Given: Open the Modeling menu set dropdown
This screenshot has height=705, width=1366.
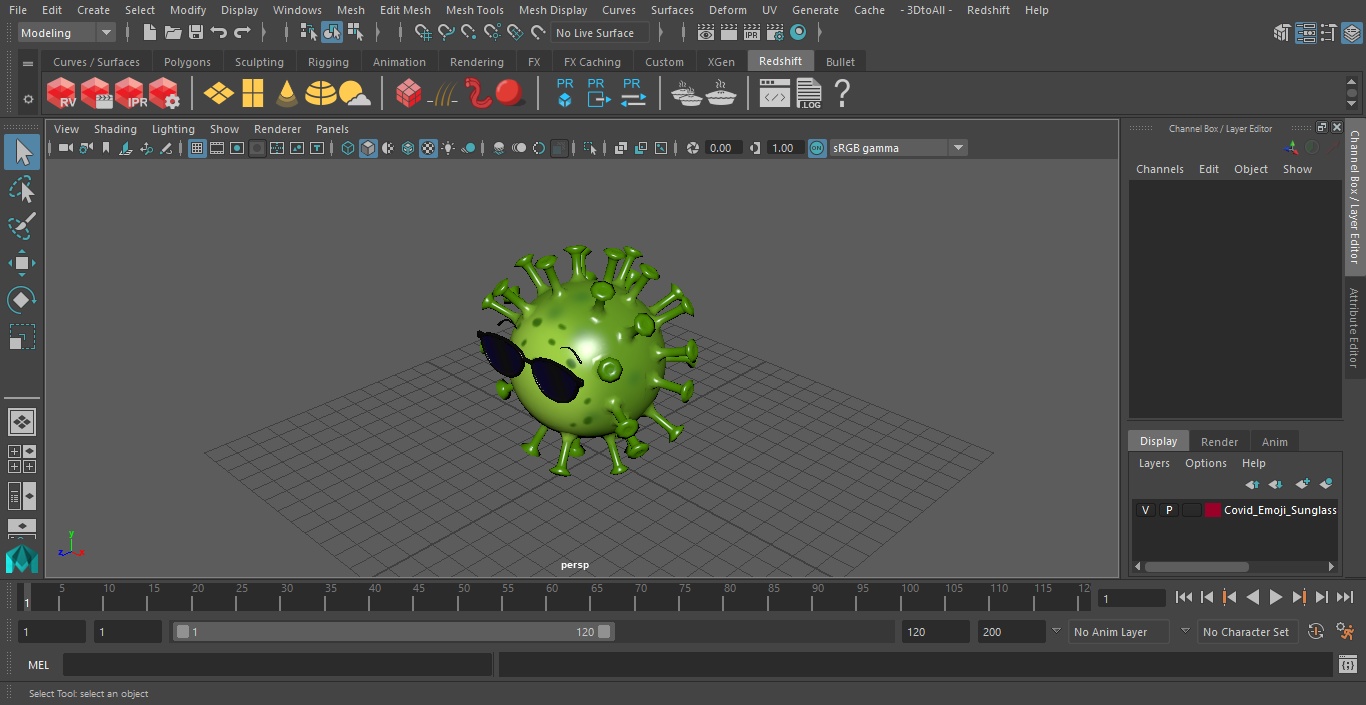Looking at the screenshot, I should (x=67, y=33).
